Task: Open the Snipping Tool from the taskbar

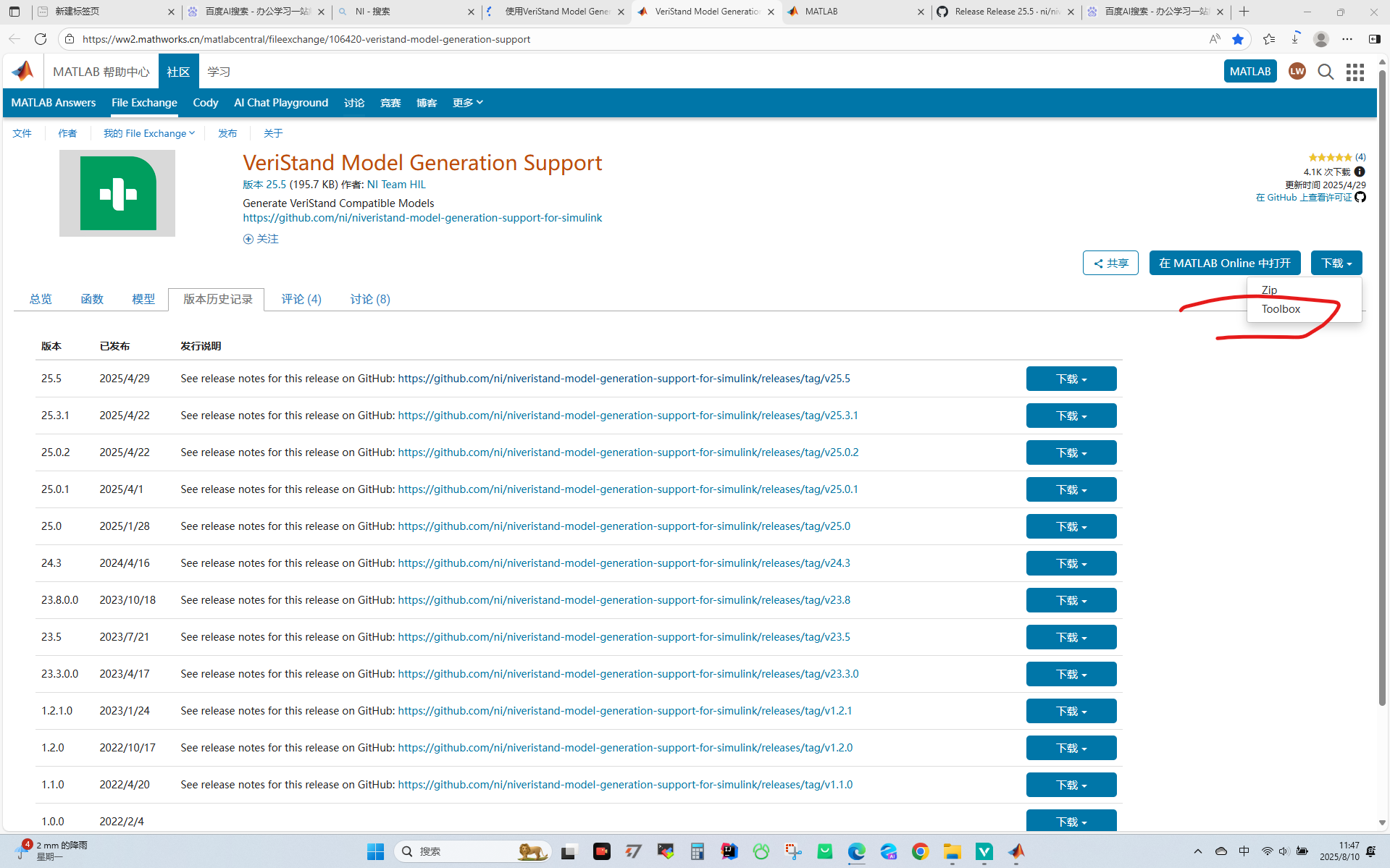Action: (793, 852)
